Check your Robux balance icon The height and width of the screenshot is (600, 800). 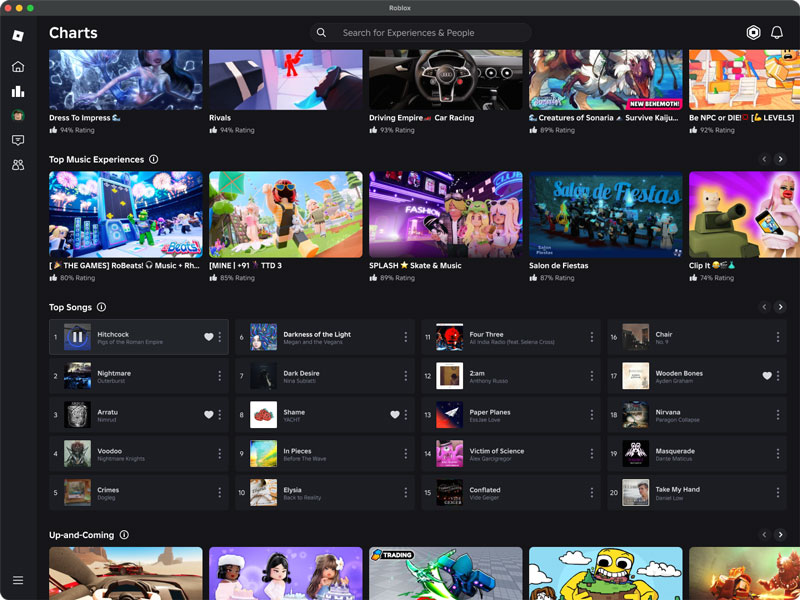click(753, 33)
